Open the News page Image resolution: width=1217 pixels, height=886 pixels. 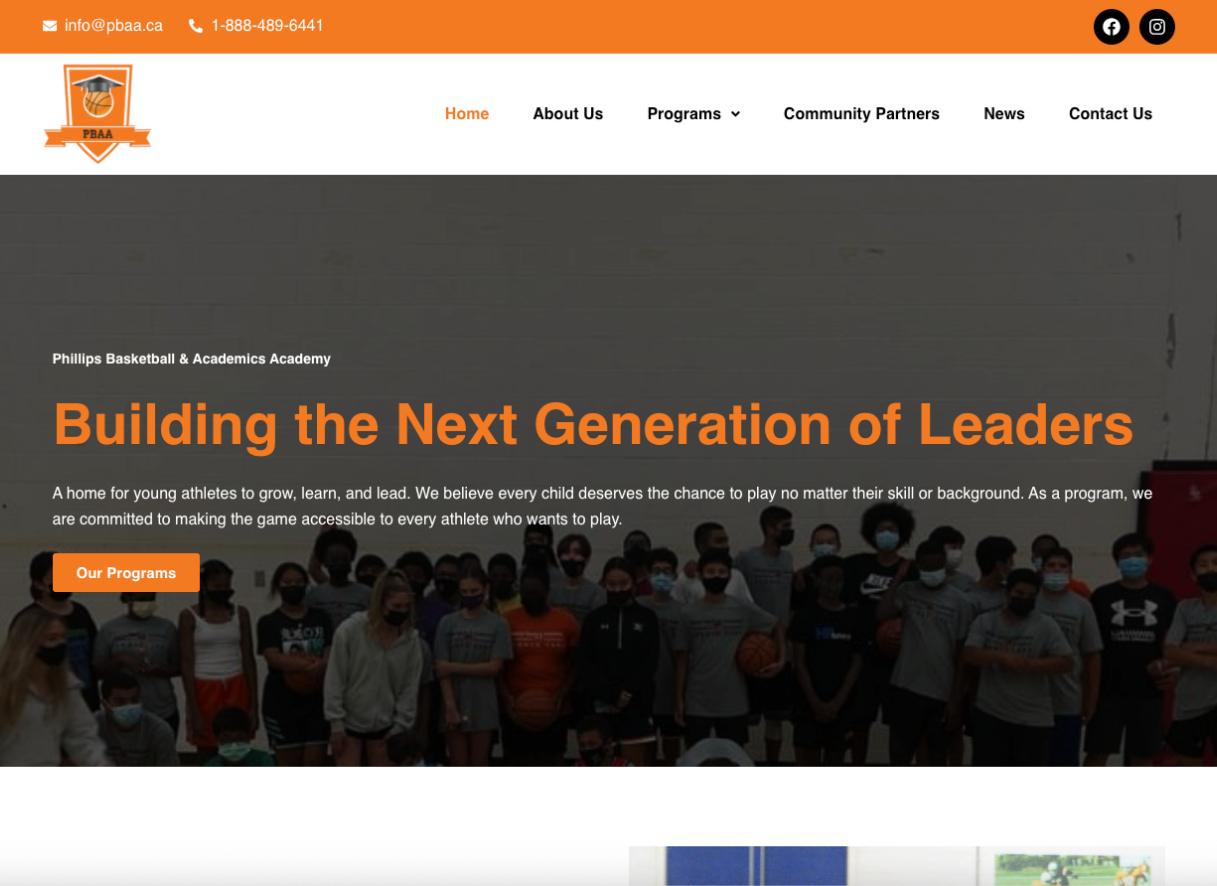tap(1004, 114)
